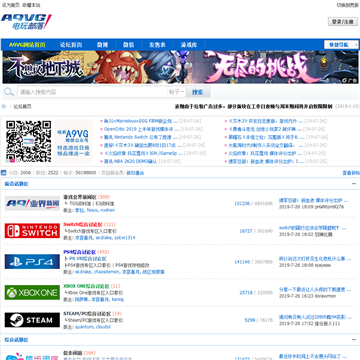
Task: Click moderator feiyo in the news board row
Action: pyautogui.click(x=92, y=210)
